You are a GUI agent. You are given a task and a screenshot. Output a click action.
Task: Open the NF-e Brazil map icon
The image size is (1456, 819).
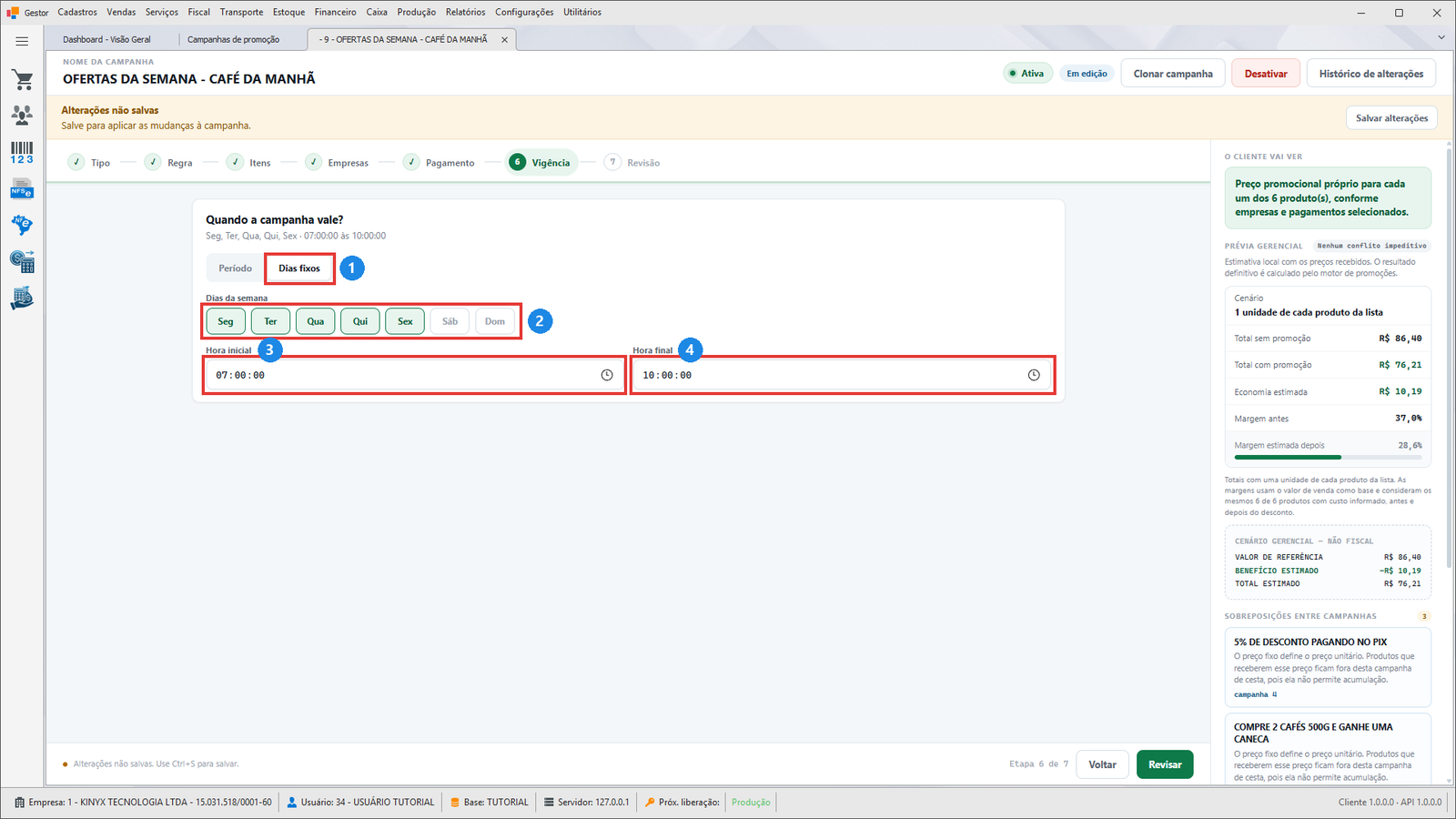(x=22, y=225)
